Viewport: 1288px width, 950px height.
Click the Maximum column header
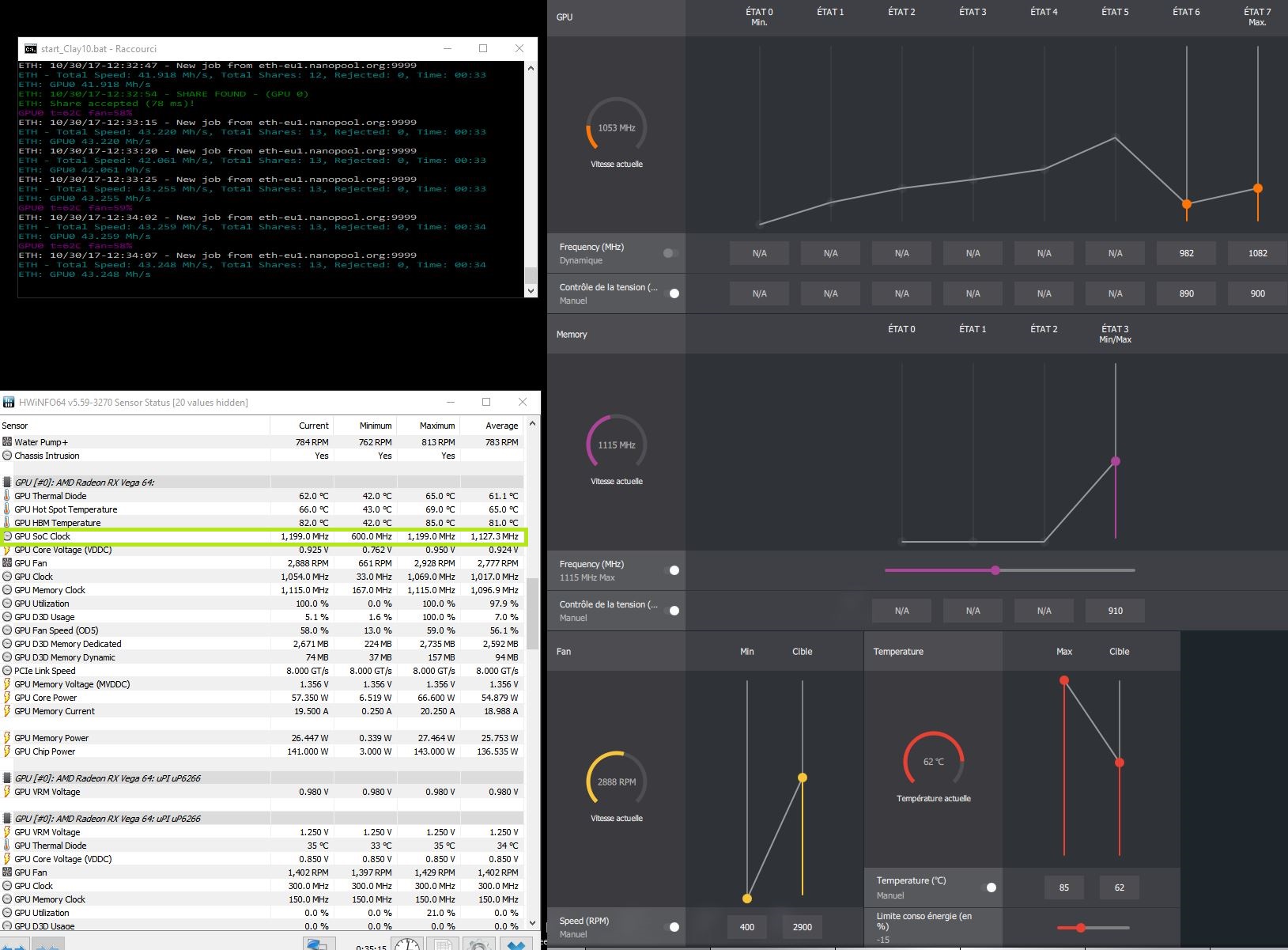point(436,426)
